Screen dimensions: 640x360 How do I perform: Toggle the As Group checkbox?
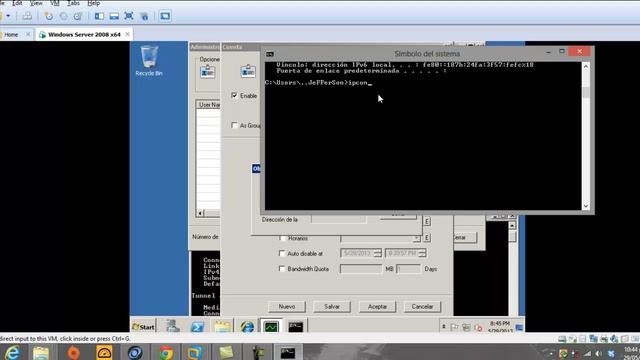point(234,125)
